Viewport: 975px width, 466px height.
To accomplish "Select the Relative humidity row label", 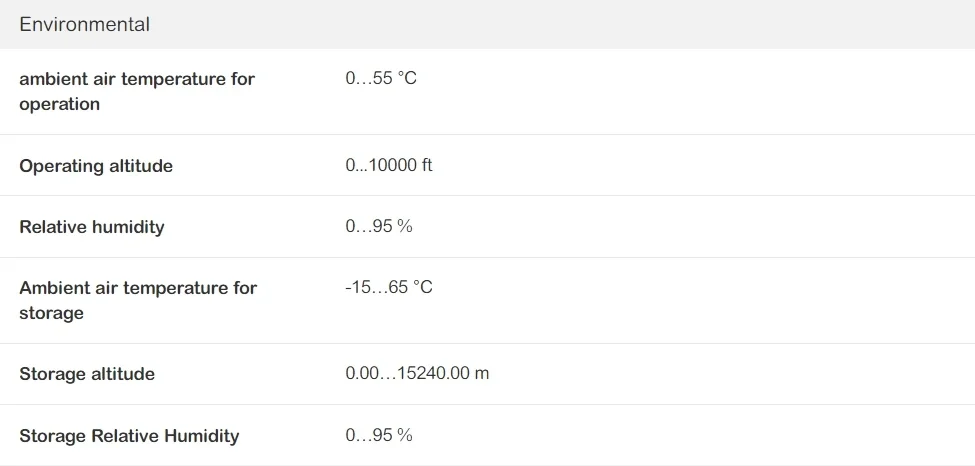I will pyautogui.click(x=92, y=227).
